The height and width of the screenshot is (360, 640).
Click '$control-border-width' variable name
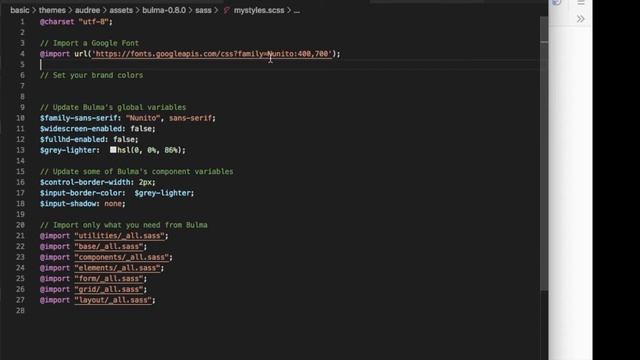point(85,182)
